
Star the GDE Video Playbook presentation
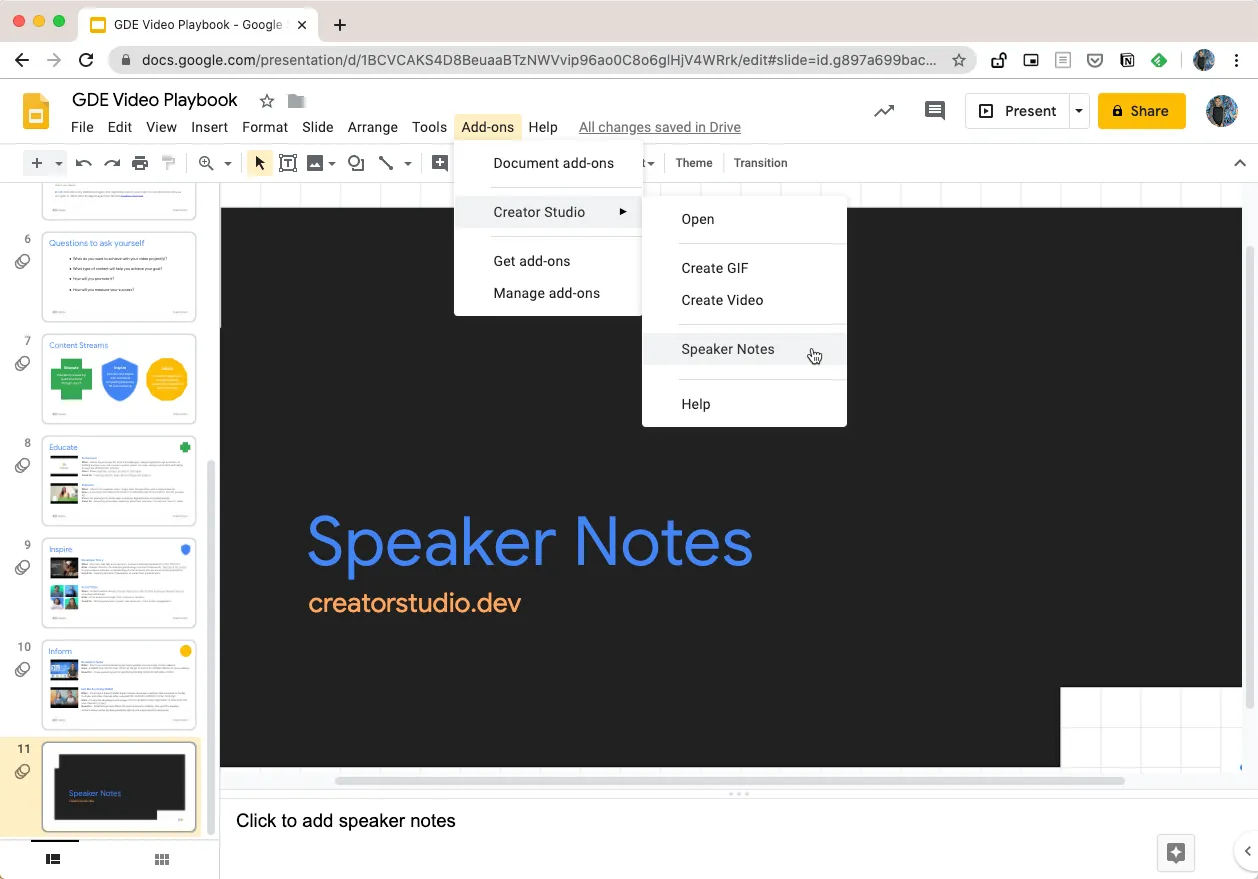[266, 100]
